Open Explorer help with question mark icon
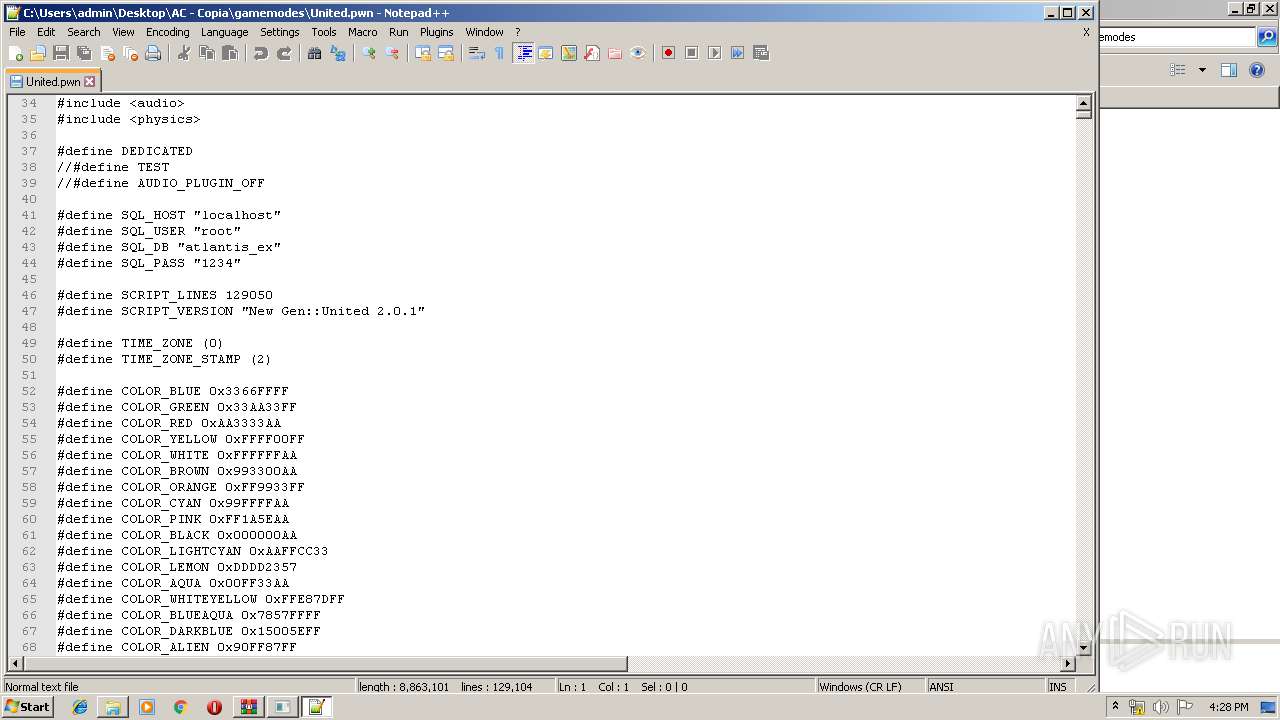 tap(1257, 70)
